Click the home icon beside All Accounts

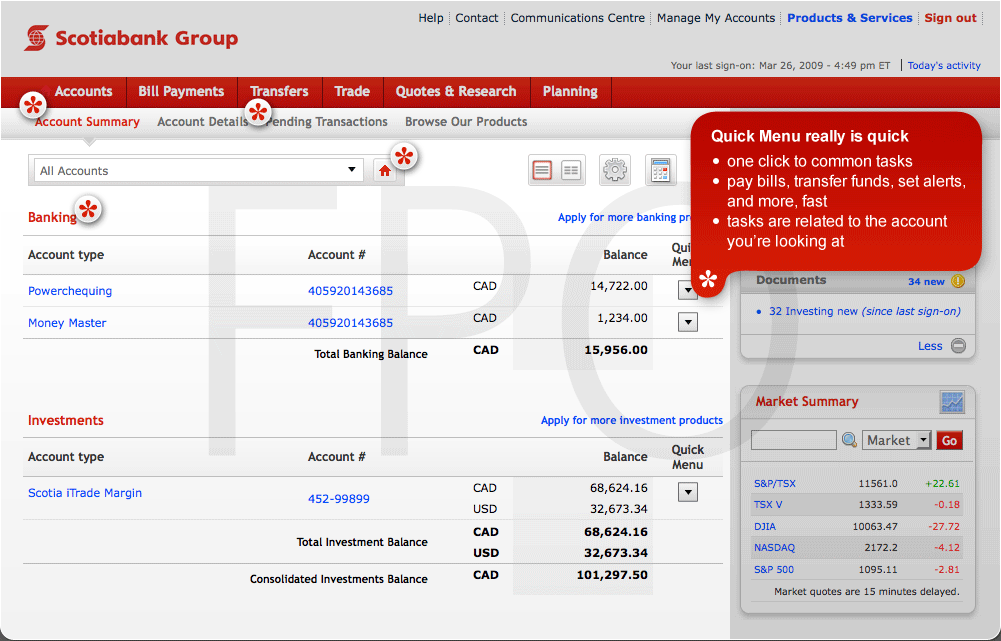pos(385,171)
